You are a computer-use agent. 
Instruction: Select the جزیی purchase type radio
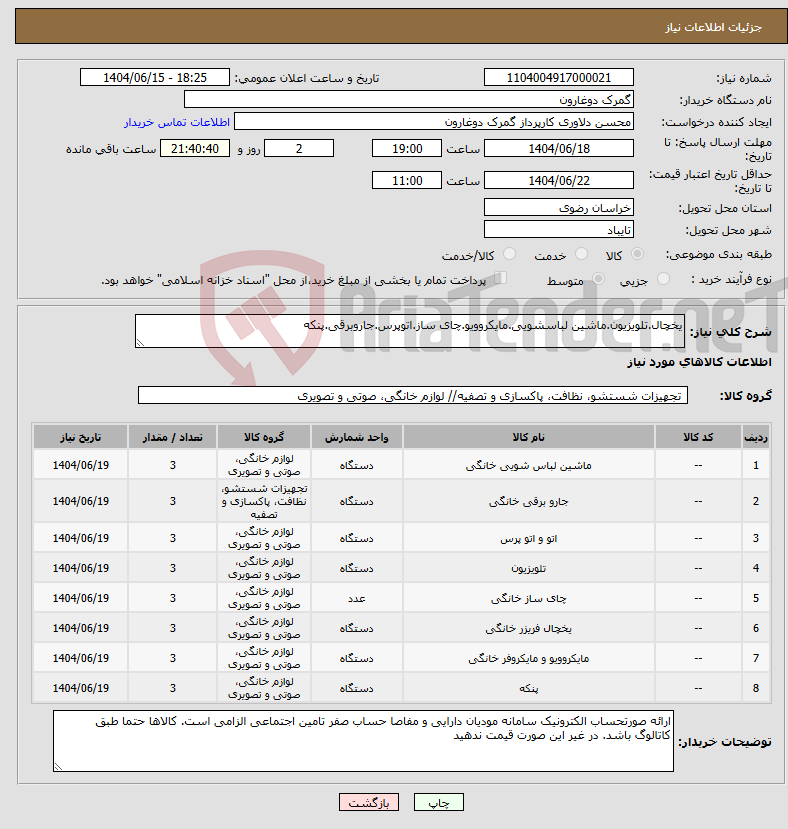pyautogui.click(x=663, y=279)
